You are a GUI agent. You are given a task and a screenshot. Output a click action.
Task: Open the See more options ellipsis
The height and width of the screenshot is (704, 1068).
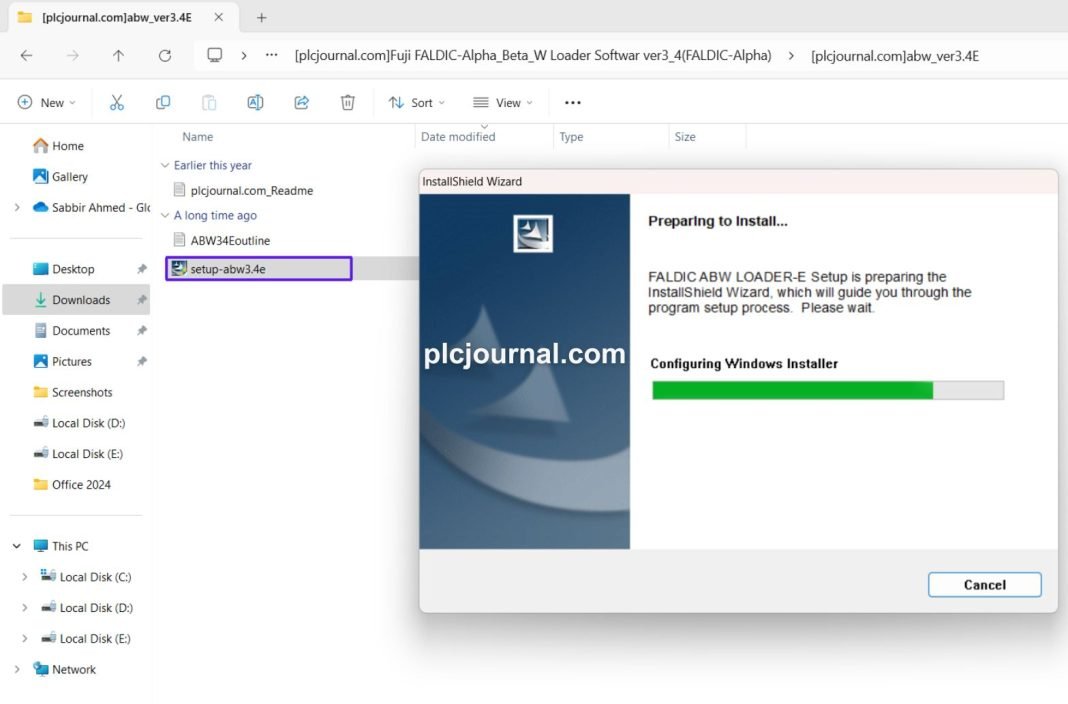click(572, 102)
